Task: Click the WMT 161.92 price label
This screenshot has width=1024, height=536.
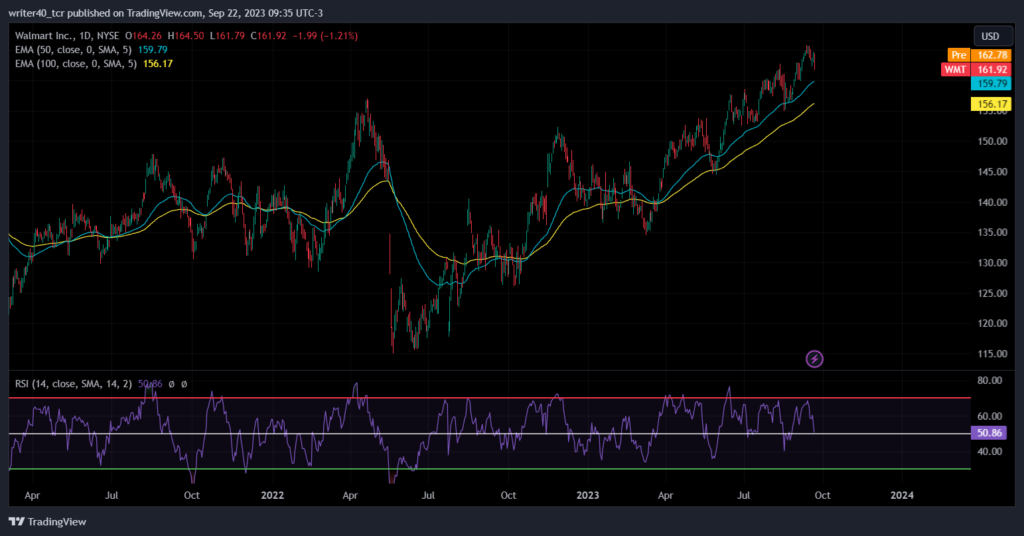Action: [x=976, y=69]
